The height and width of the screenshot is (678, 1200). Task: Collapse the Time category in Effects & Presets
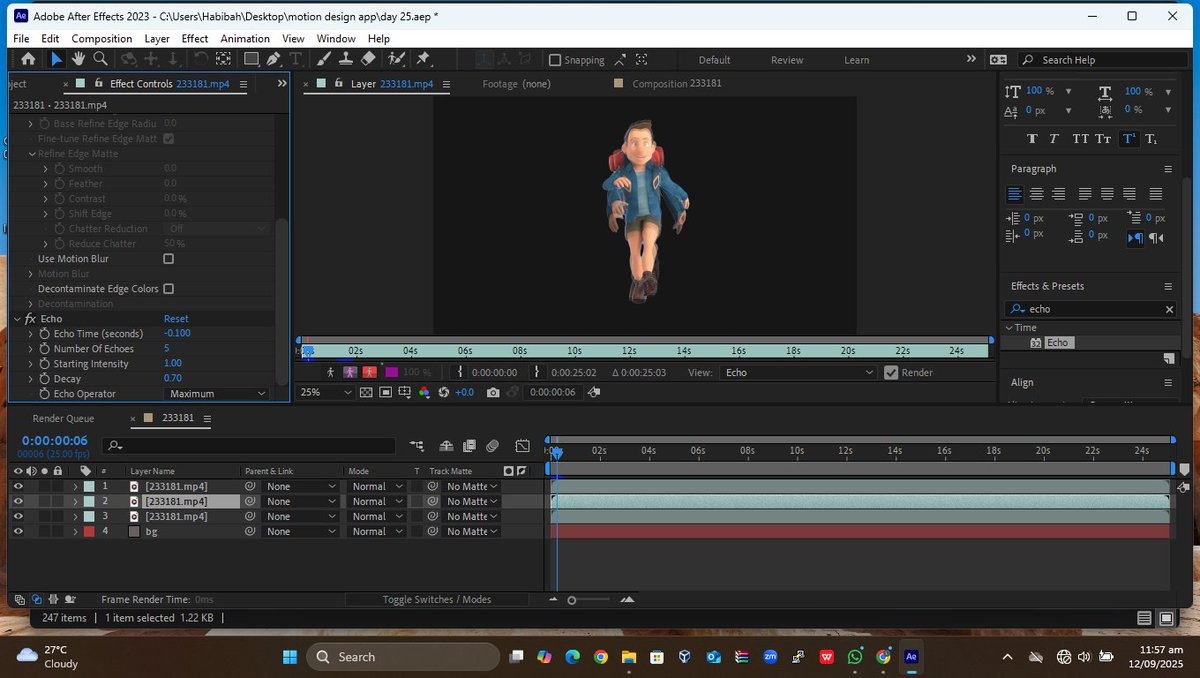click(x=1008, y=328)
